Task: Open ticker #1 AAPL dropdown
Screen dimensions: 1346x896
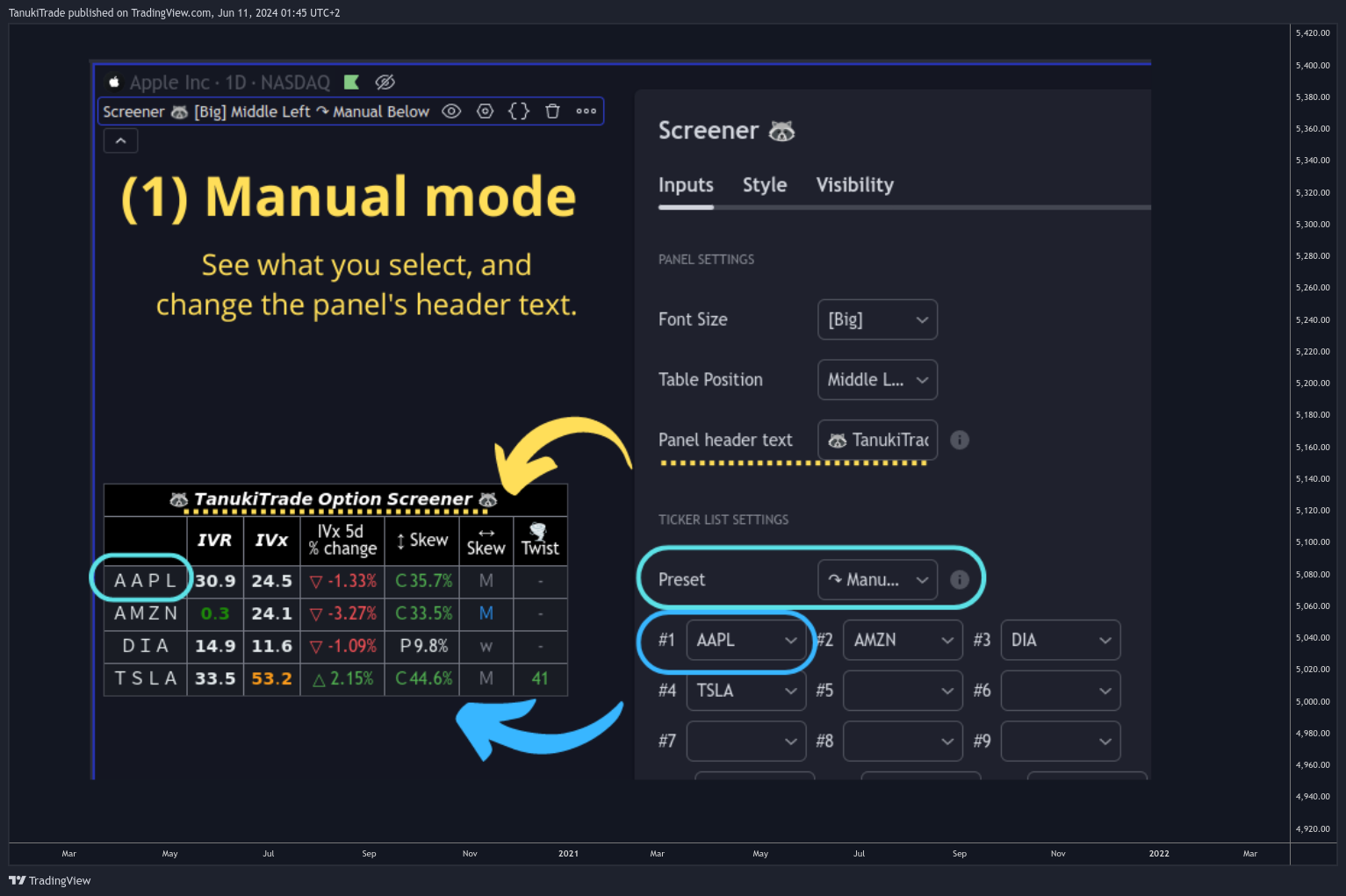Action: [x=745, y=640]
